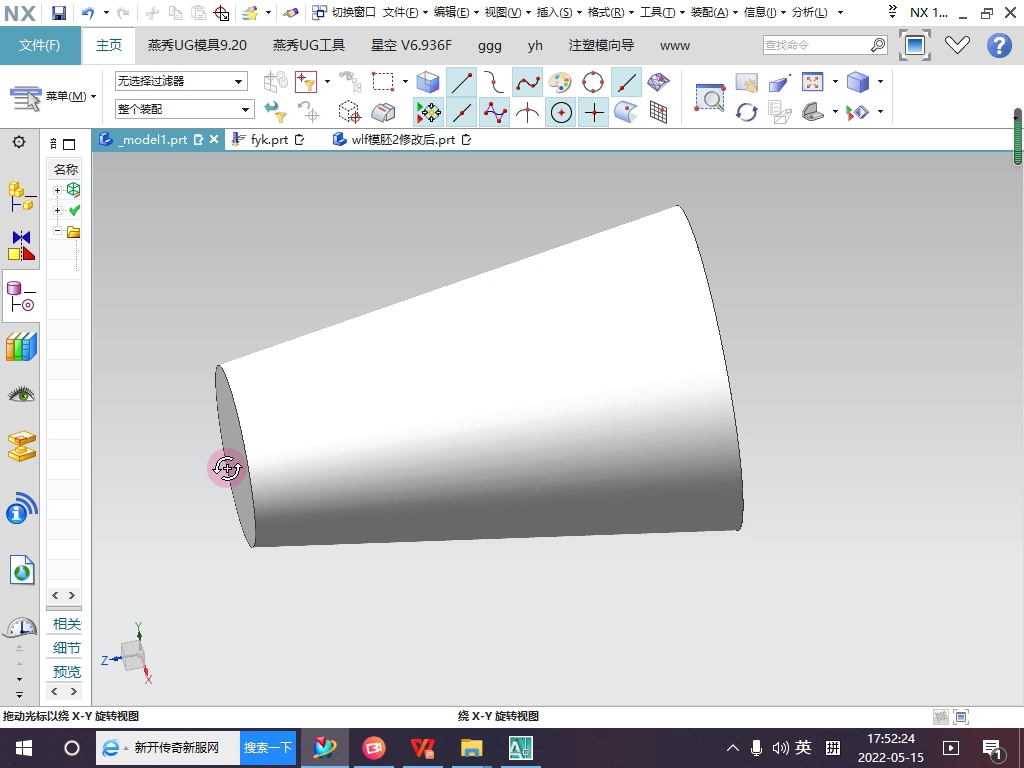
Task: Toggle the snap midpoint option
Action: point(461,112)
